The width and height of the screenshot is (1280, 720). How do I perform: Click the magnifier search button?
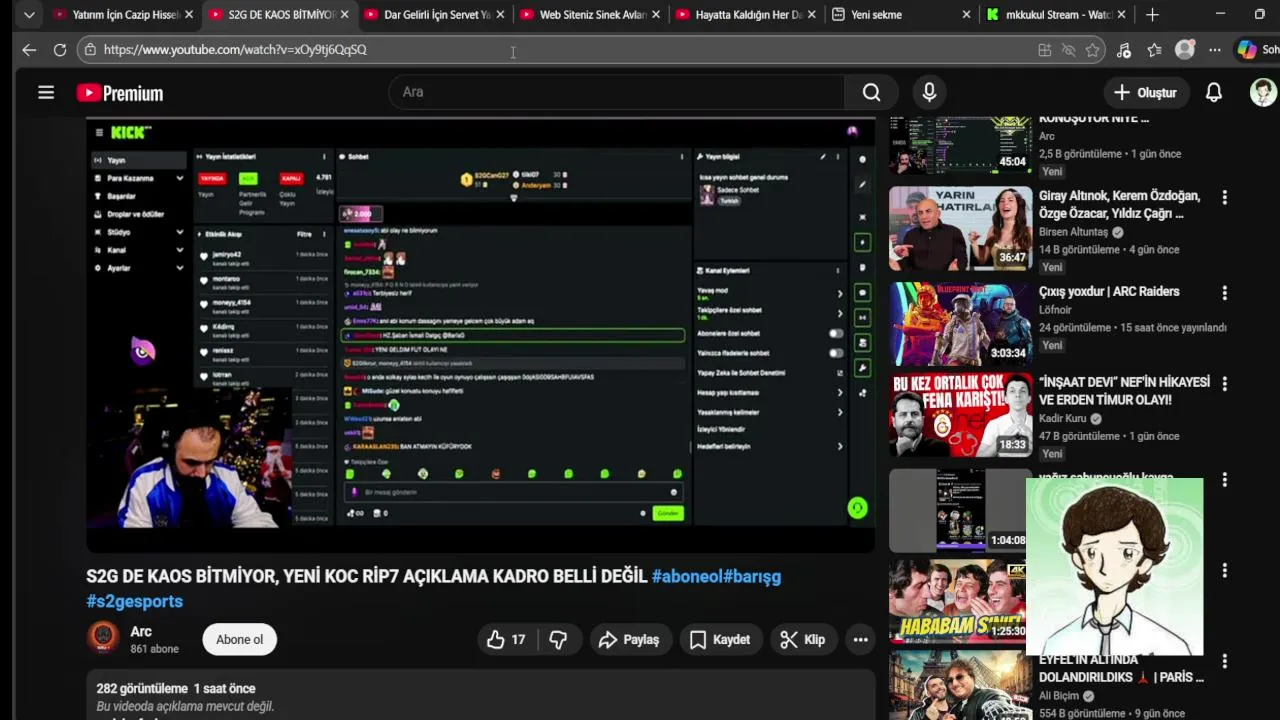(871, 92)
